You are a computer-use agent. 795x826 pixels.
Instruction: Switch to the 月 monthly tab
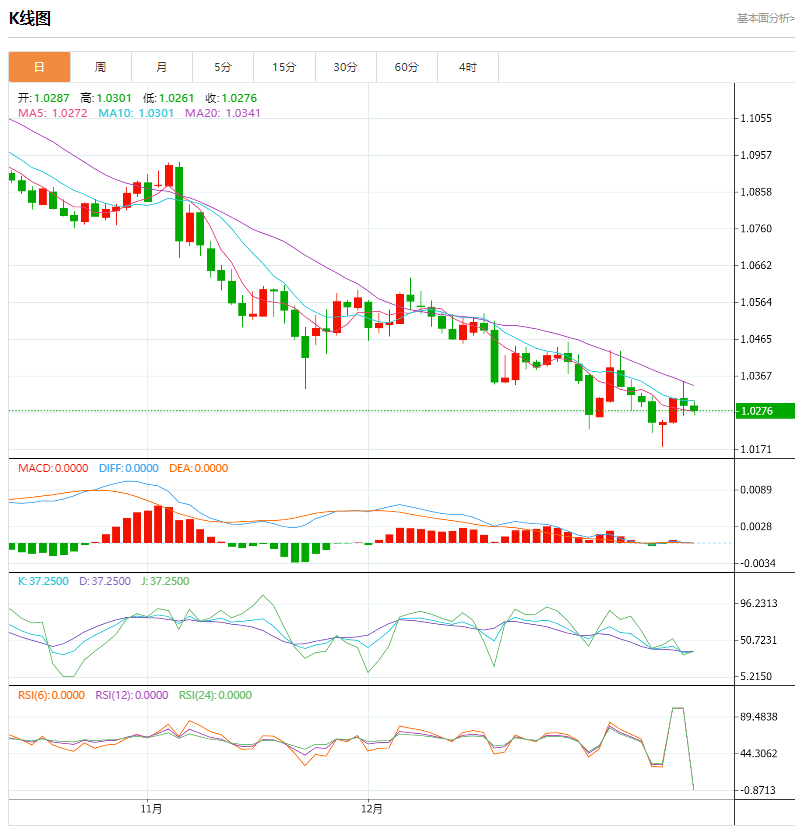pos(162,67)
